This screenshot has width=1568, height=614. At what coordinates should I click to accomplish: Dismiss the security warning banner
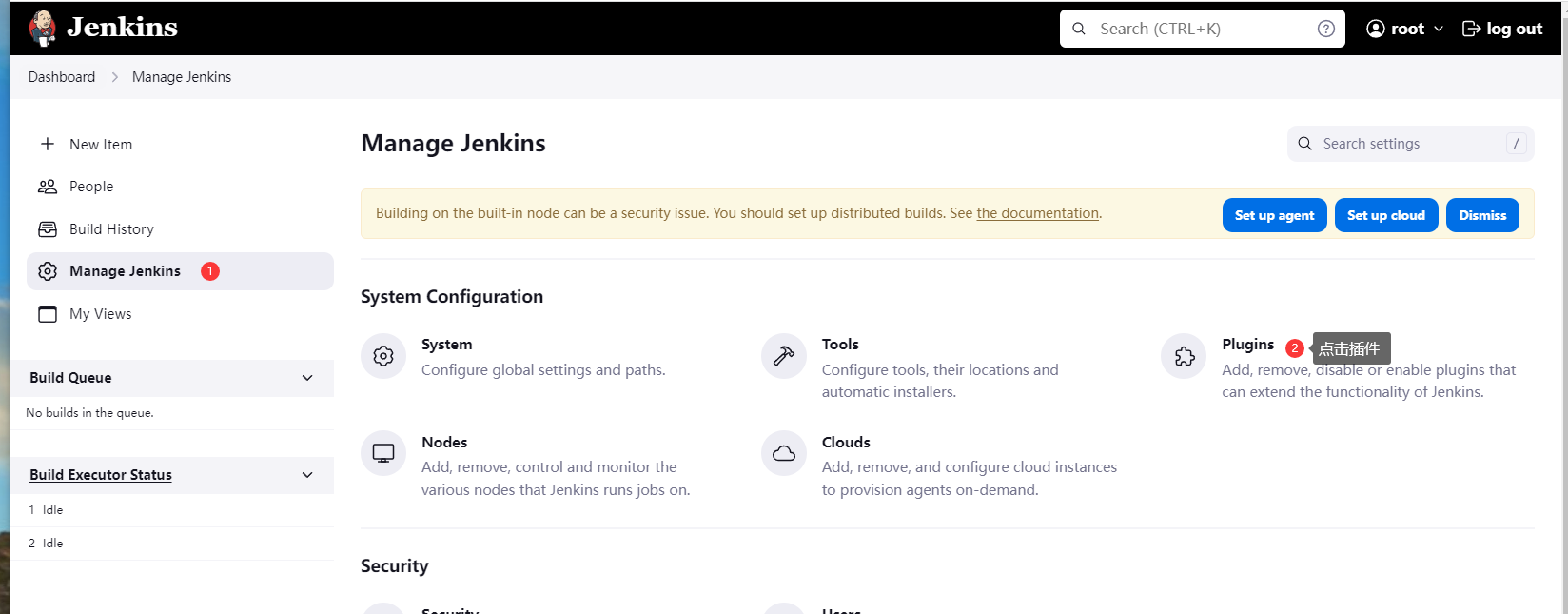pyautogui.click(x=1482, y=215)
